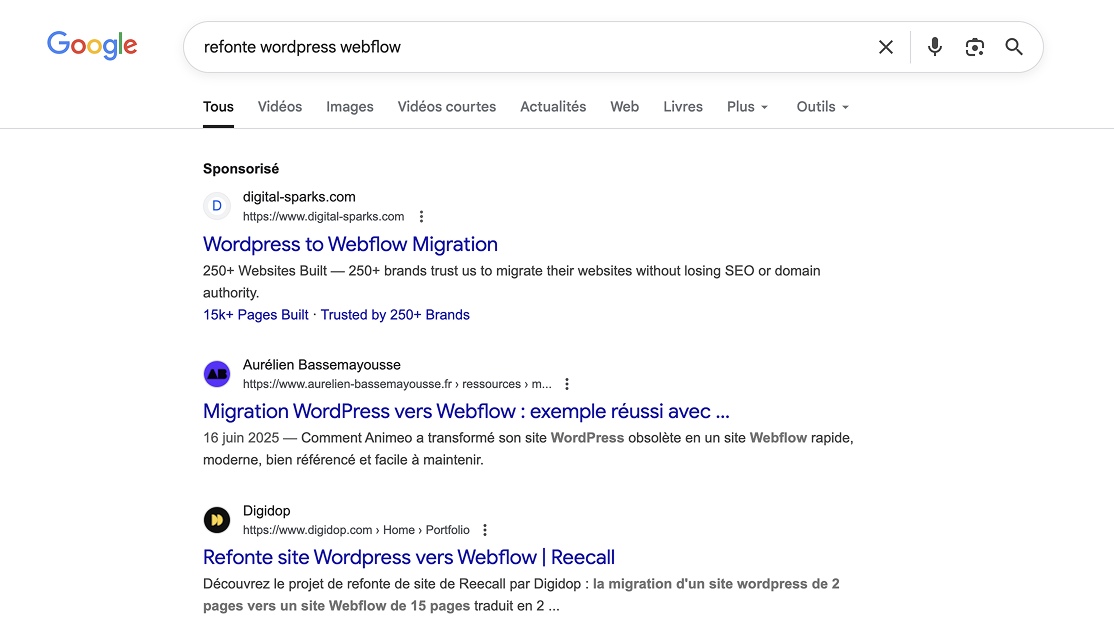Click the digital-sparks.com favicon
The image size is (1114, 644).
[217, 205]
